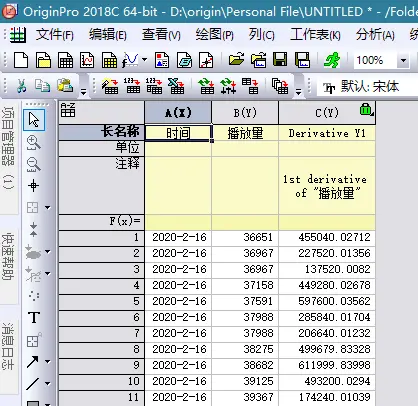Click the 长名称 row label
This screenshot has width=418, height=406.
[x=102, y=132]
